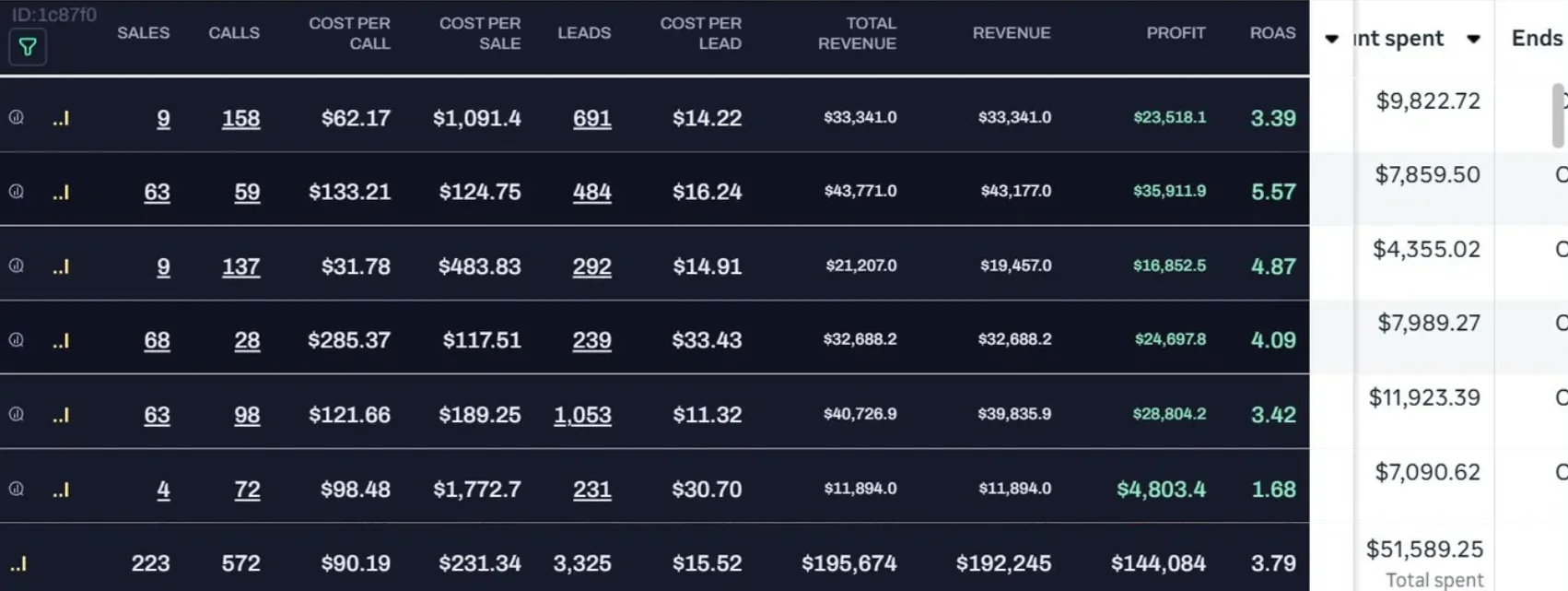Open the 231 leads link
The height and width of the screenshot is (591, 1568).
point(591,490)
